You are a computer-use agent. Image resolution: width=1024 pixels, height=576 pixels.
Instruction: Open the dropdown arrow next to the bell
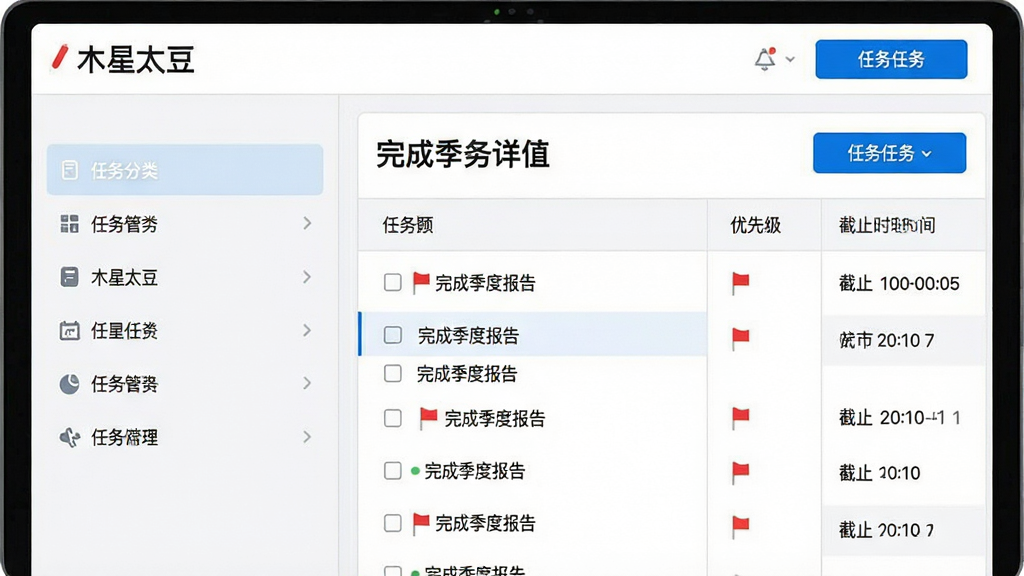coord(790,59)
